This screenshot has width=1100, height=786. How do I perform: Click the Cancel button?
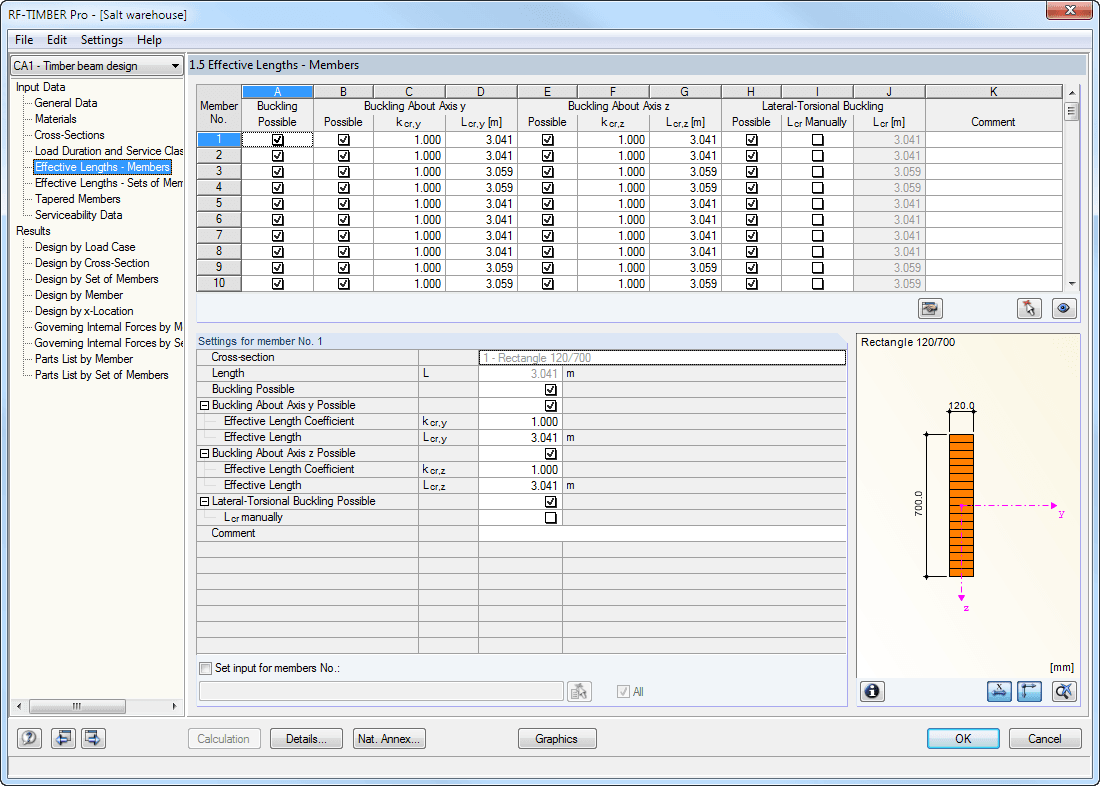tap(1045, 738)
